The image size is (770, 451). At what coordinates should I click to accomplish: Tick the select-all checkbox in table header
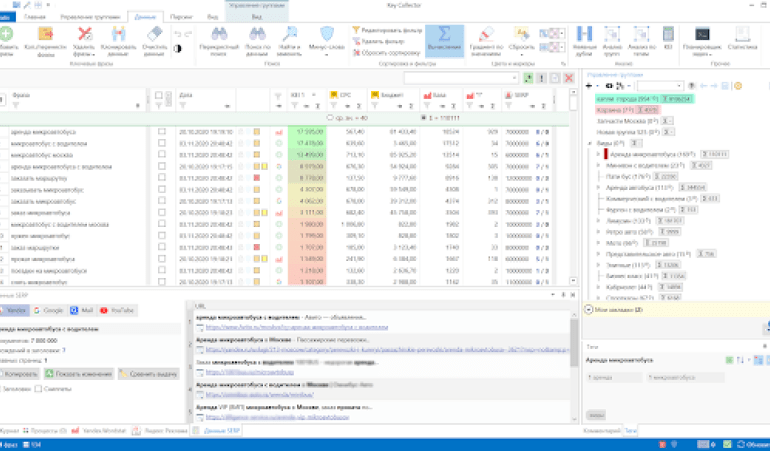(159, 95)
